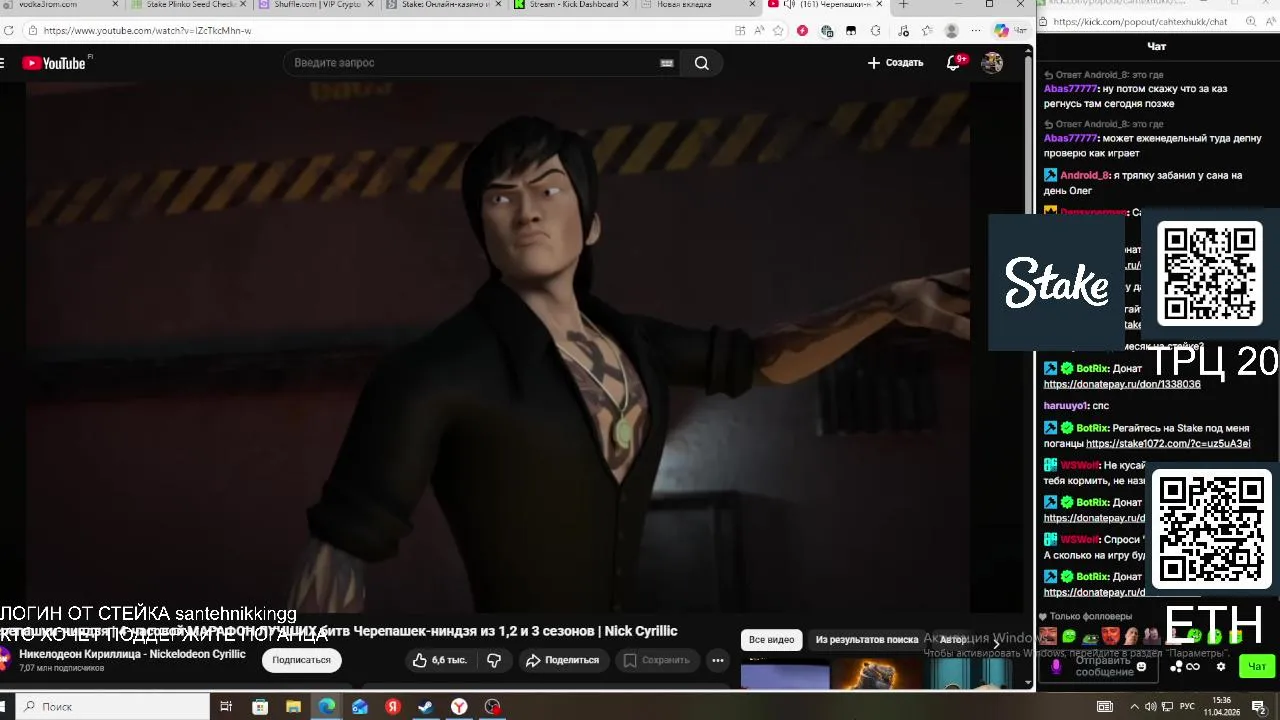Click the three-dots bubbles icon in chat footer

click(1177, 667)
